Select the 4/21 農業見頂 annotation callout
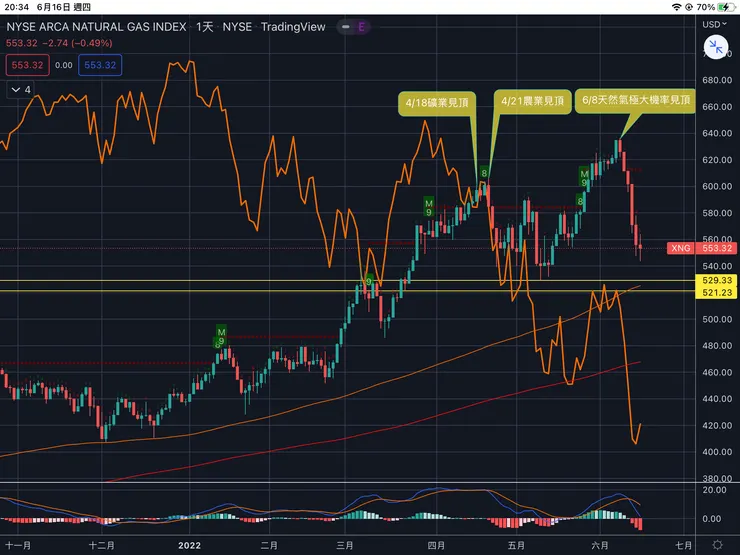 [x=532, y=101]
